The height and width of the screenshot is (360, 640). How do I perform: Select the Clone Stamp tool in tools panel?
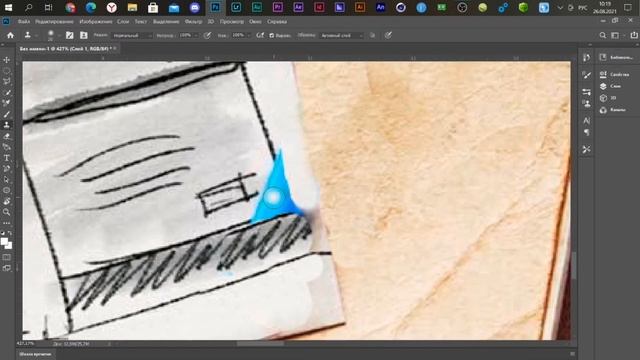pos(7,125)
